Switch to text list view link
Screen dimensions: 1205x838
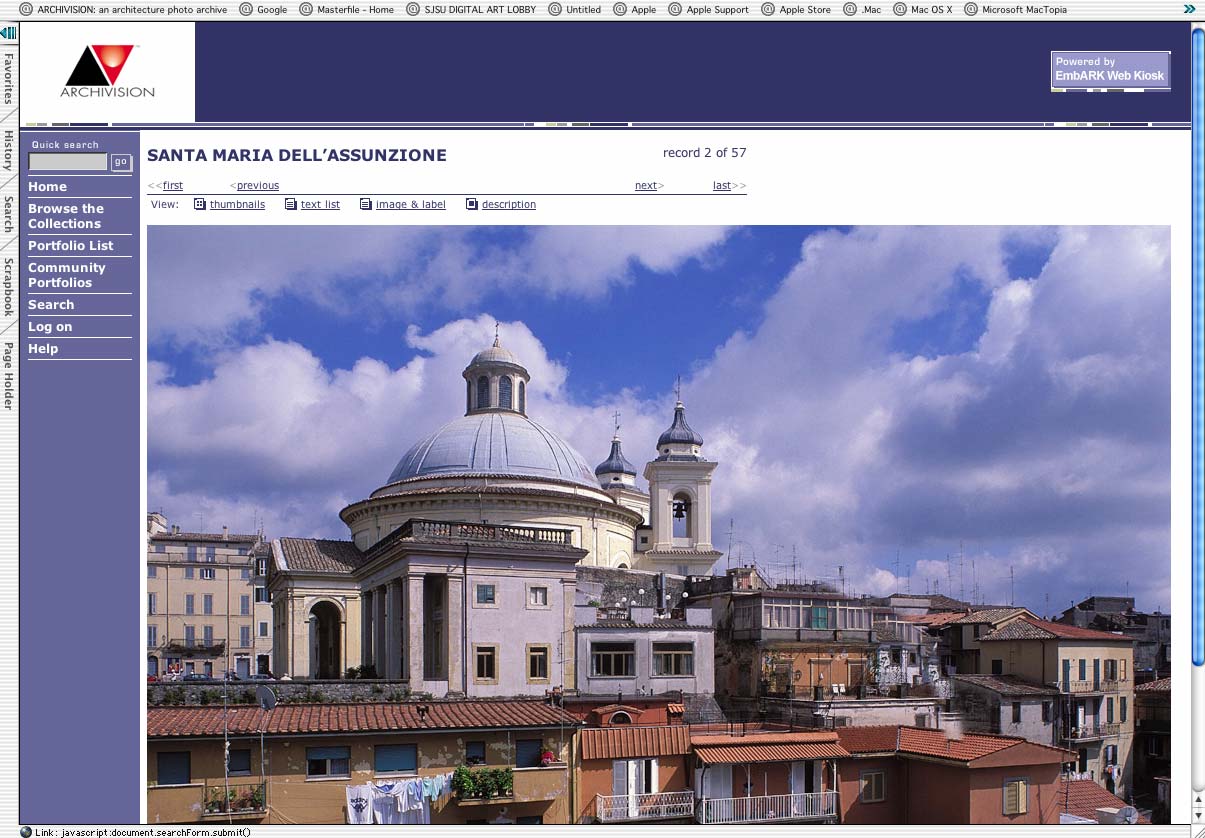click(320, 205)
